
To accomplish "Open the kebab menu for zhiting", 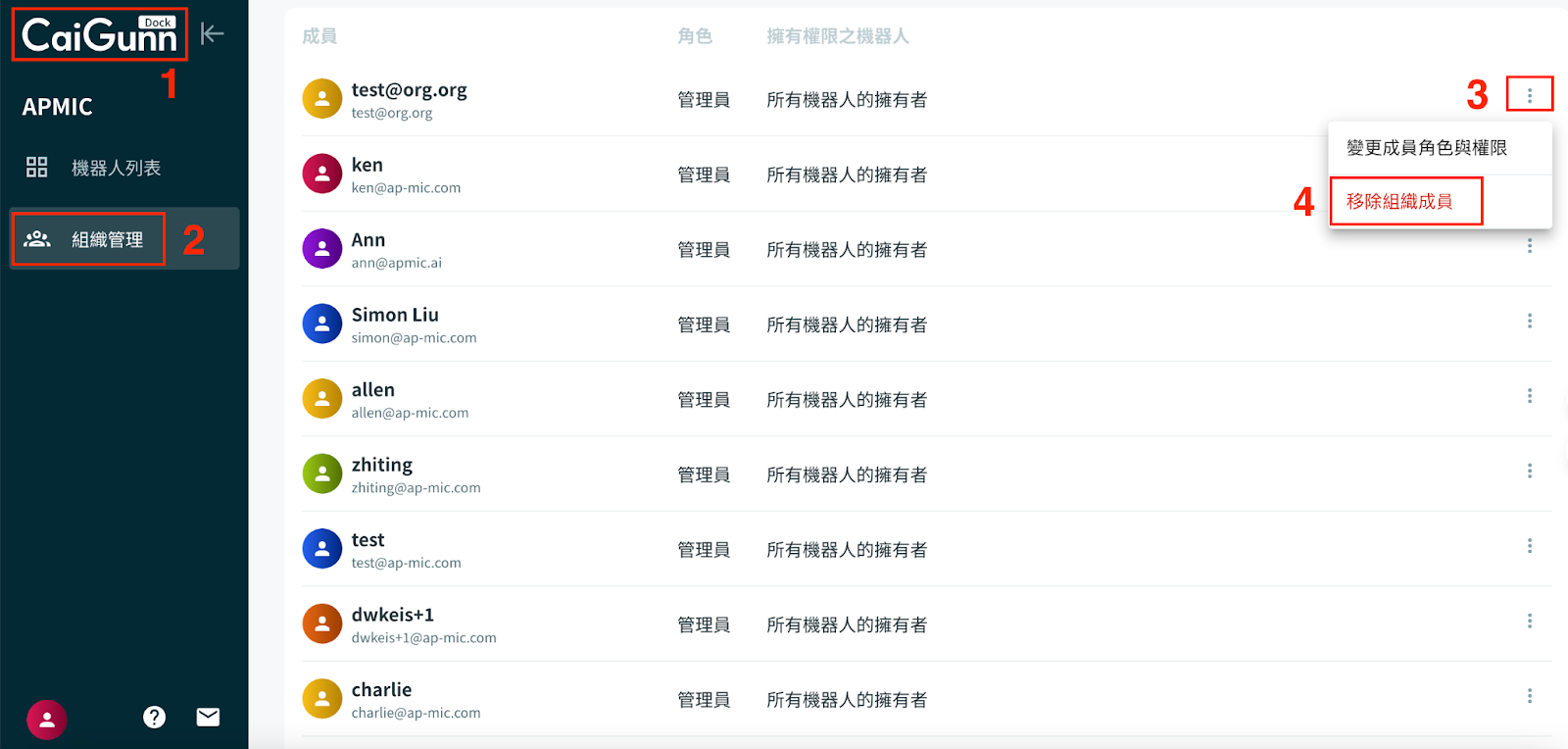I will click(x=1529, y=472).
